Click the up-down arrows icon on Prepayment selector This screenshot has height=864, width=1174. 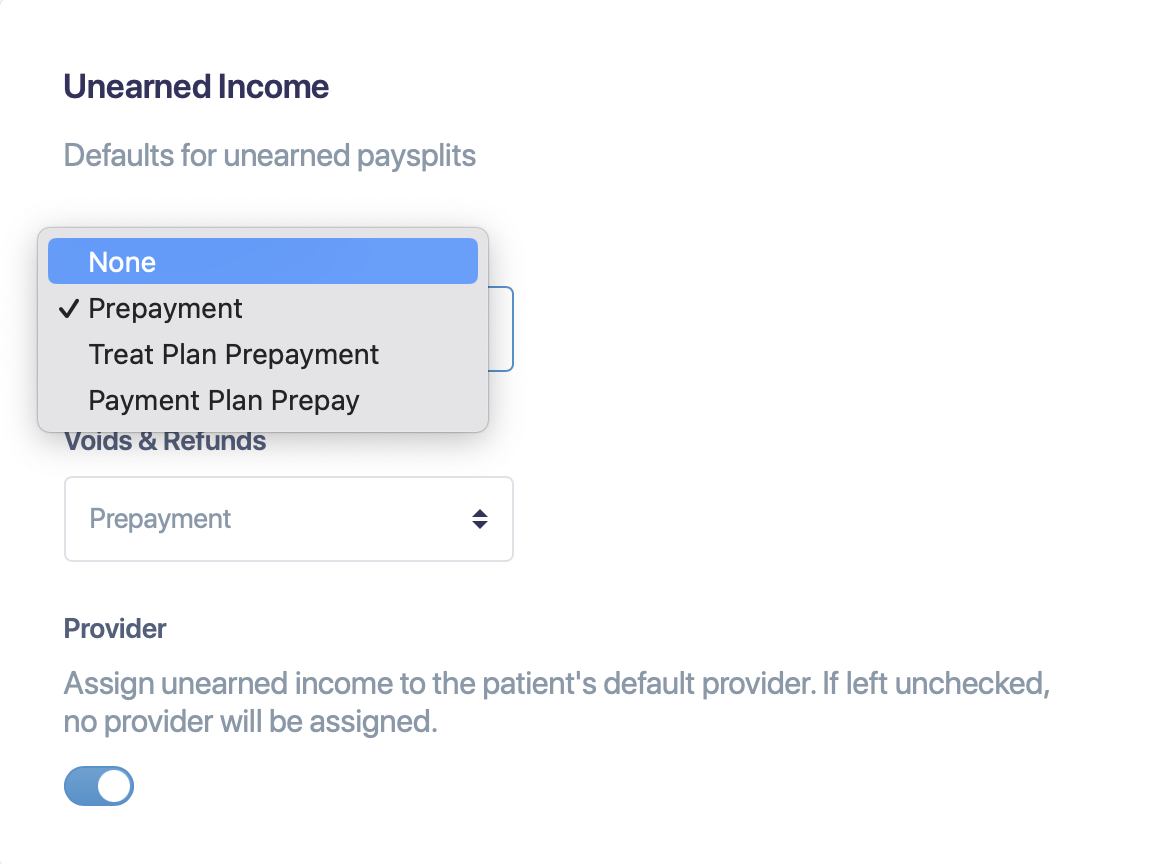pyautogui.click(x=480, y=519)
